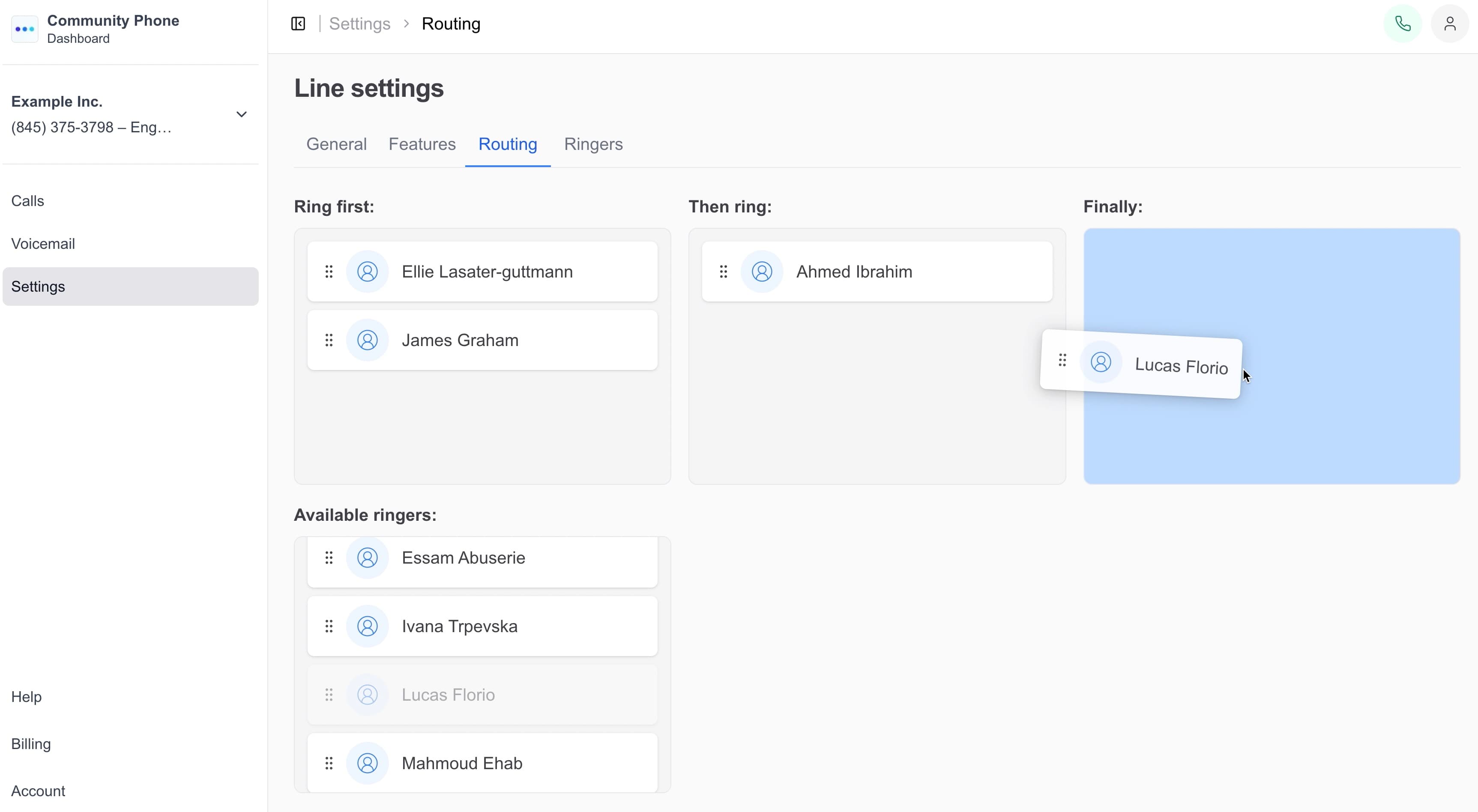Click the avatar icon of Ivana Trpevska
The image size is (1478, 812).
tap(367, 626)
